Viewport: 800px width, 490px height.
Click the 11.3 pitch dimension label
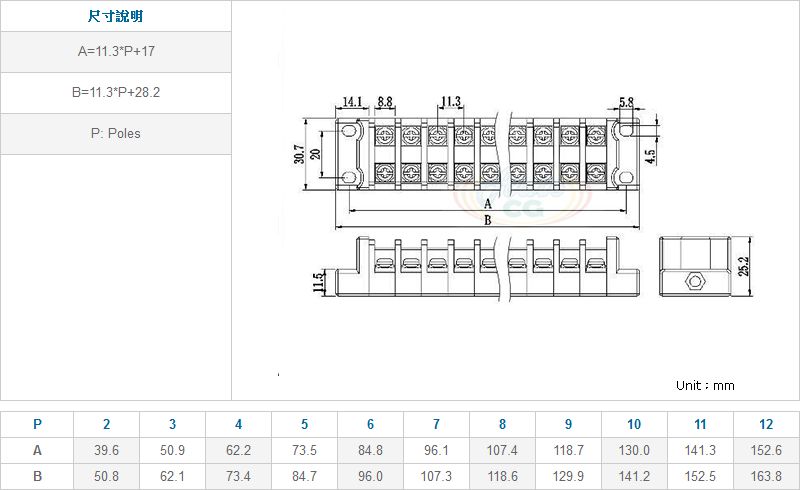click(x=450, y=102)
